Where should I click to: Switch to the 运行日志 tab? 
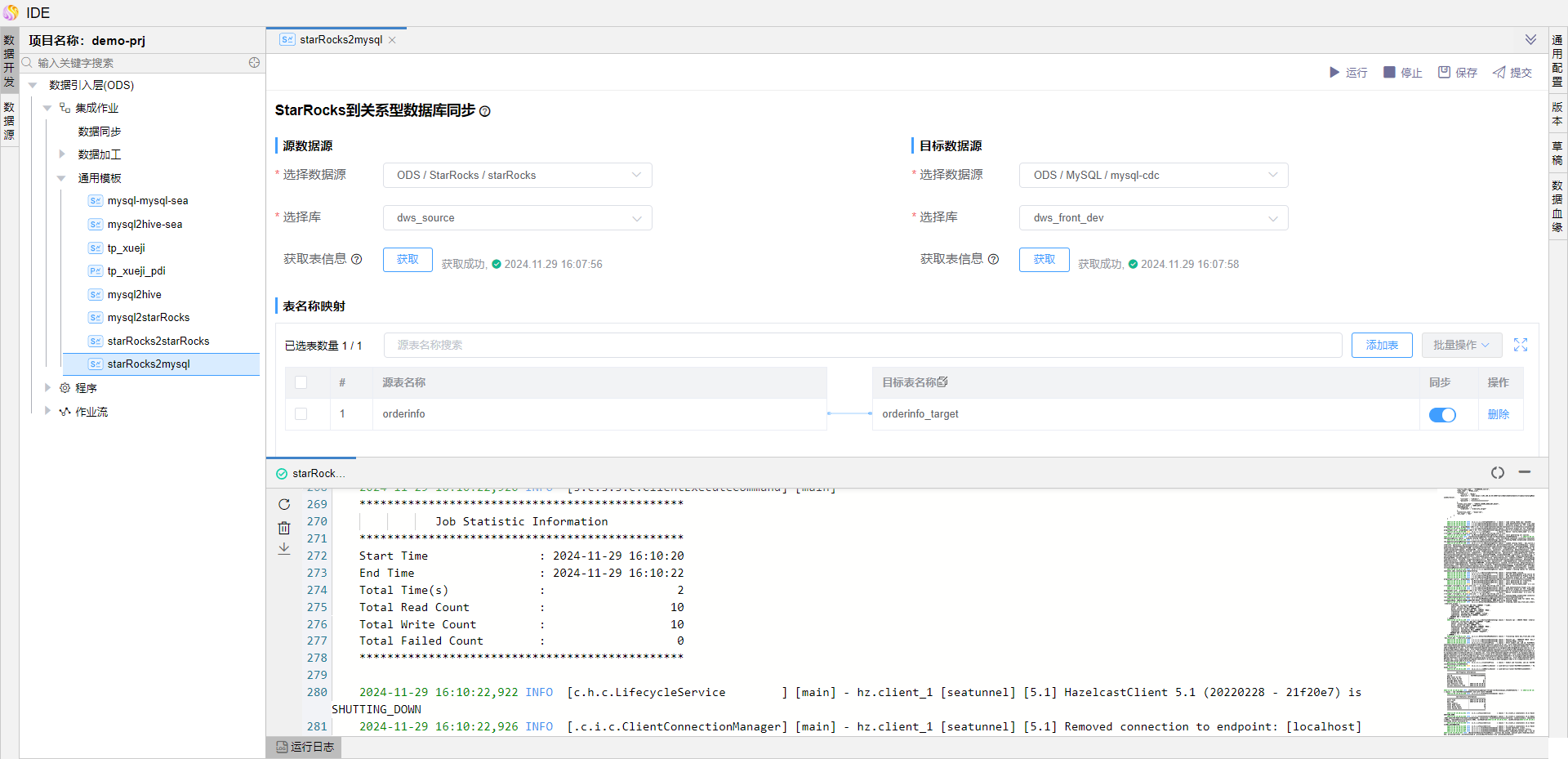click(x=305, y=747)
